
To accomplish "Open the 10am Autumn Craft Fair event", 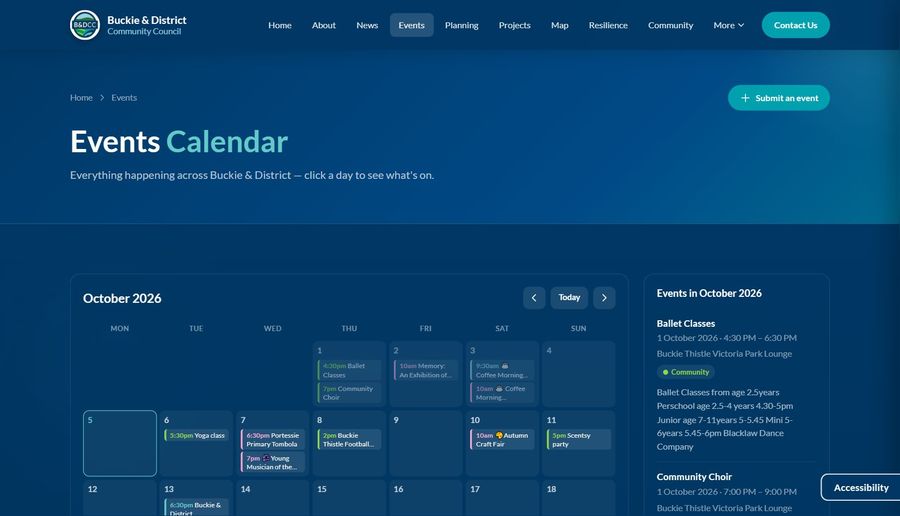I will point(502,440).
